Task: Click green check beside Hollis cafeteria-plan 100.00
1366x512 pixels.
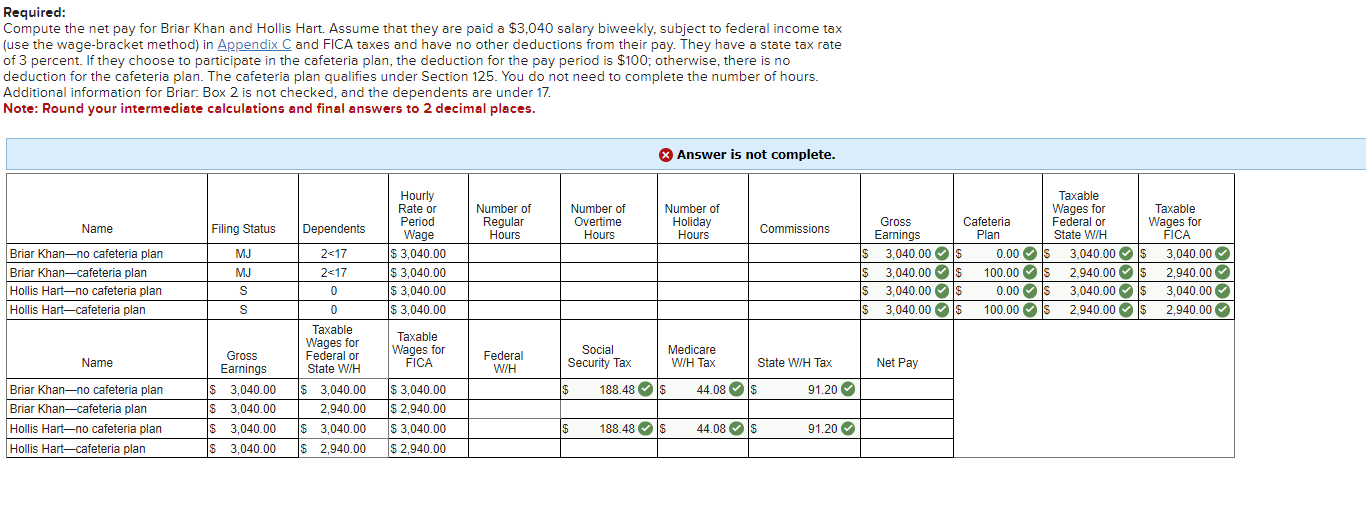Action: (1030, 310)
